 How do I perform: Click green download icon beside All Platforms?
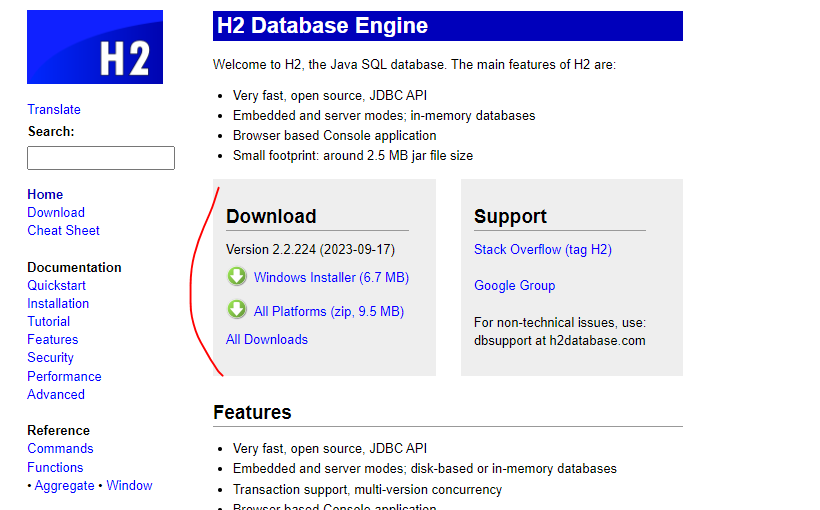[x=237, y=310]
